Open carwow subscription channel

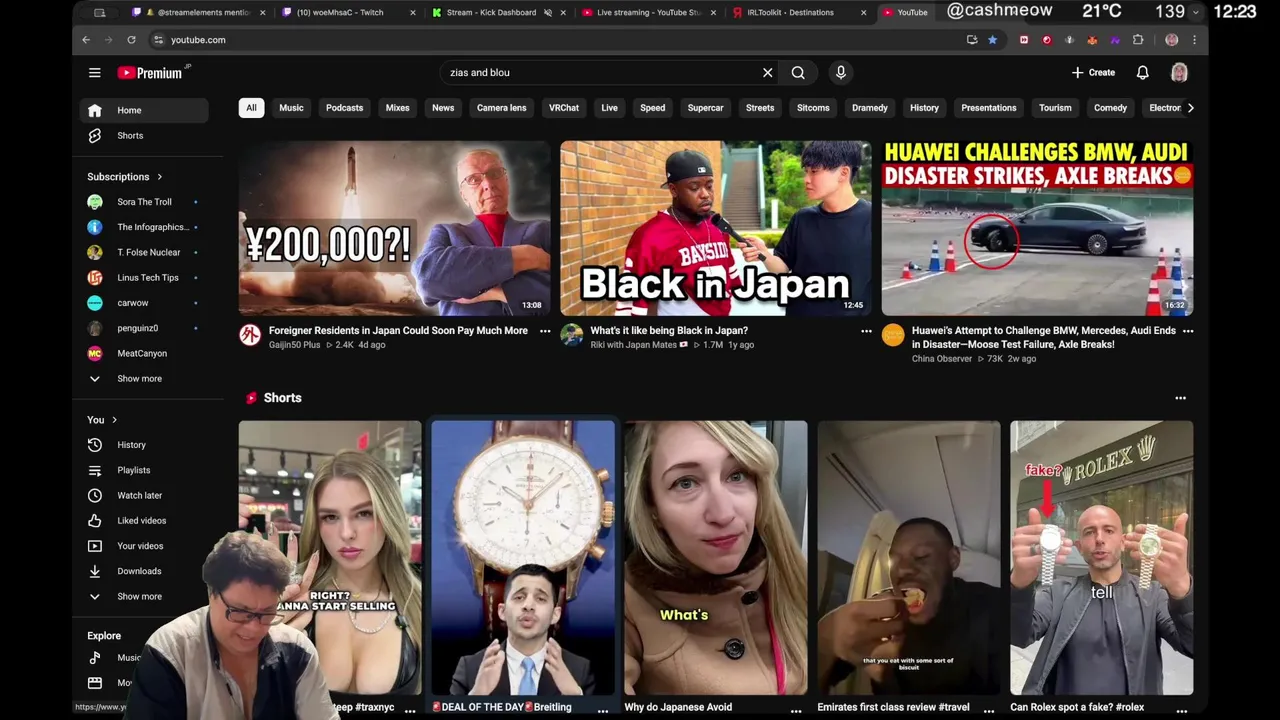(x=144, y=303)
